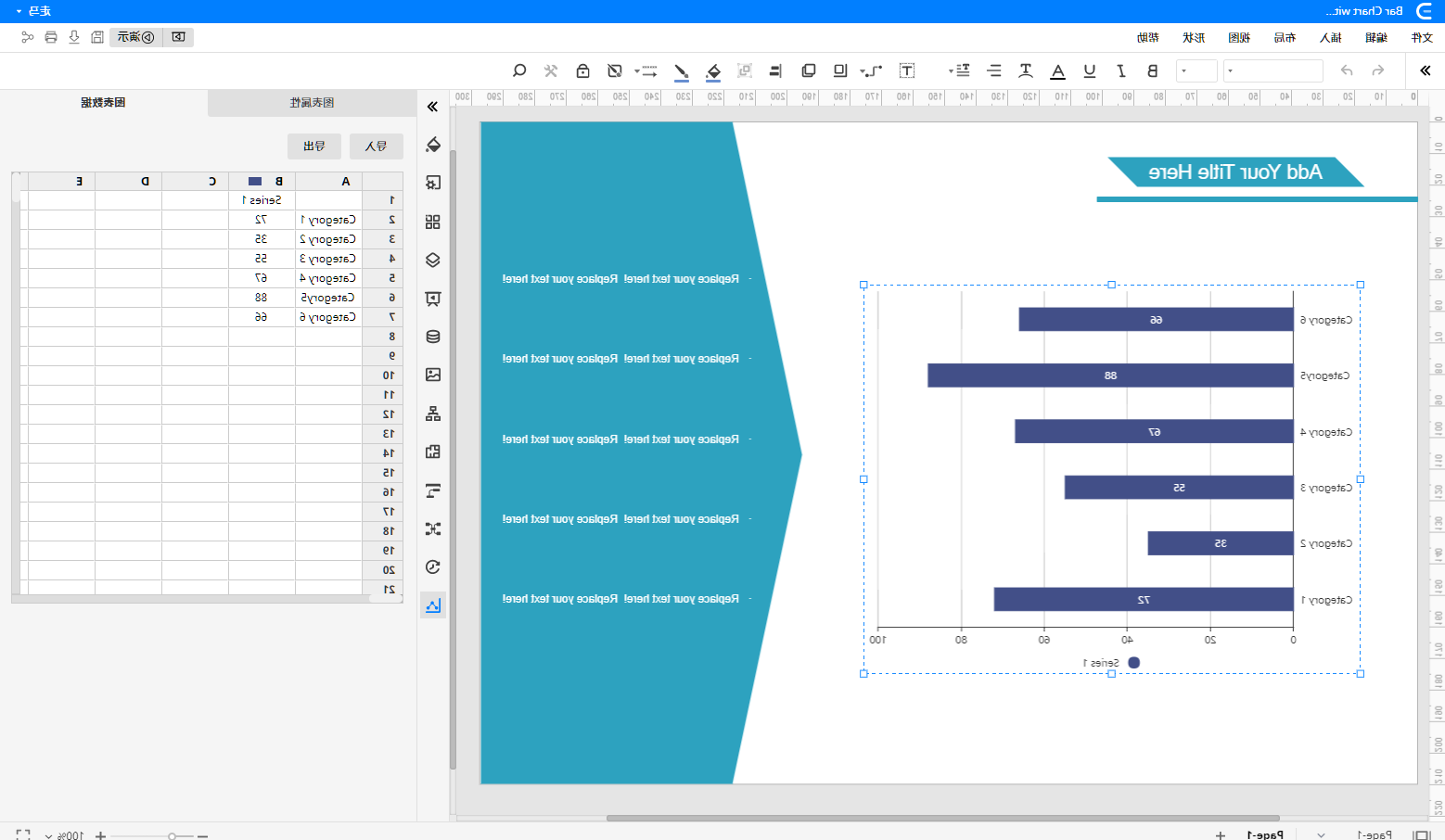Switch to the 图表数据 tab
The width and height of the screenshot is (1445, 840).
103,103
